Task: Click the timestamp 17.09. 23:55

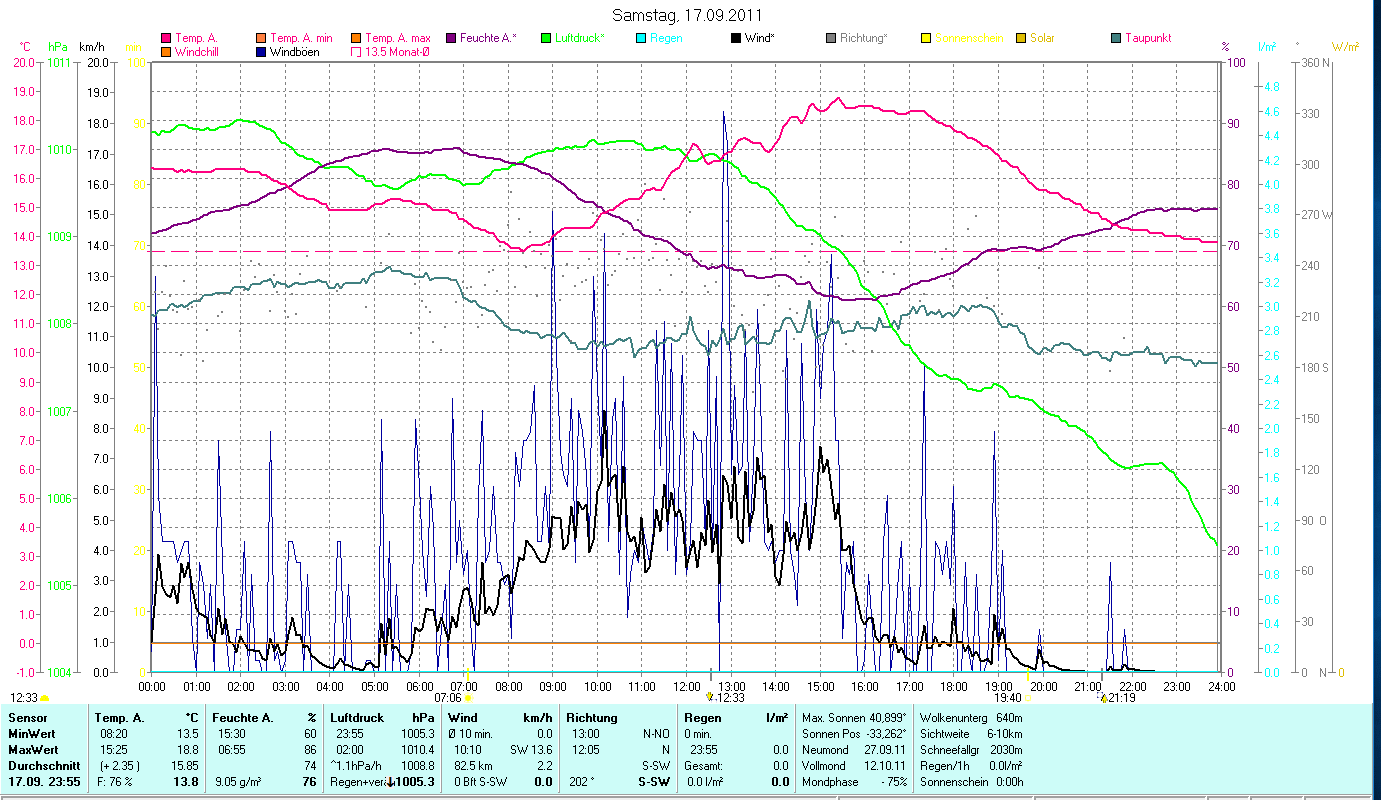Action: 44,782
